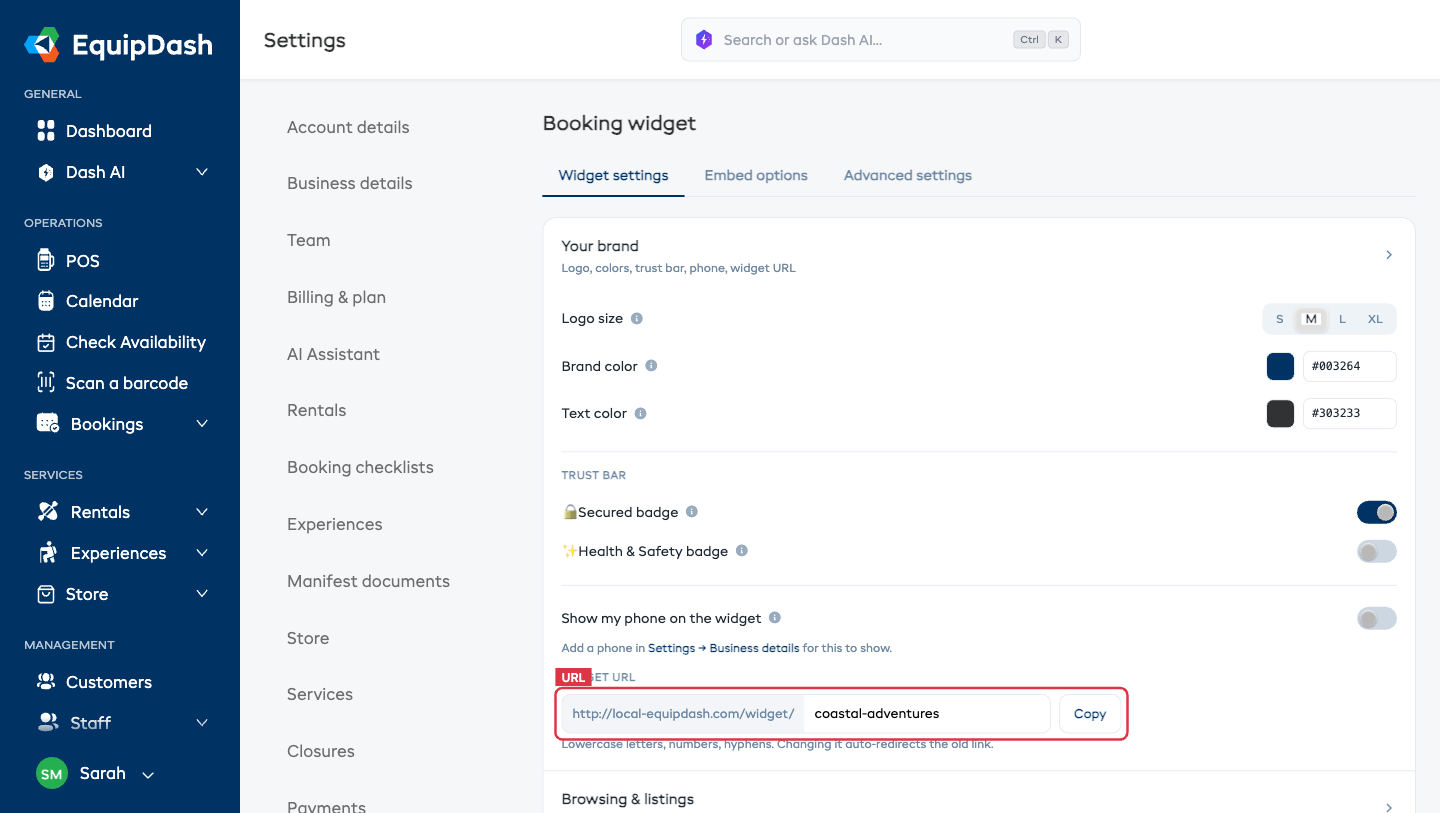Viewport: 1440px width, 813px height.
Task: Expand the Bookings sidebar chevron
Action: (x=202, y=424)
